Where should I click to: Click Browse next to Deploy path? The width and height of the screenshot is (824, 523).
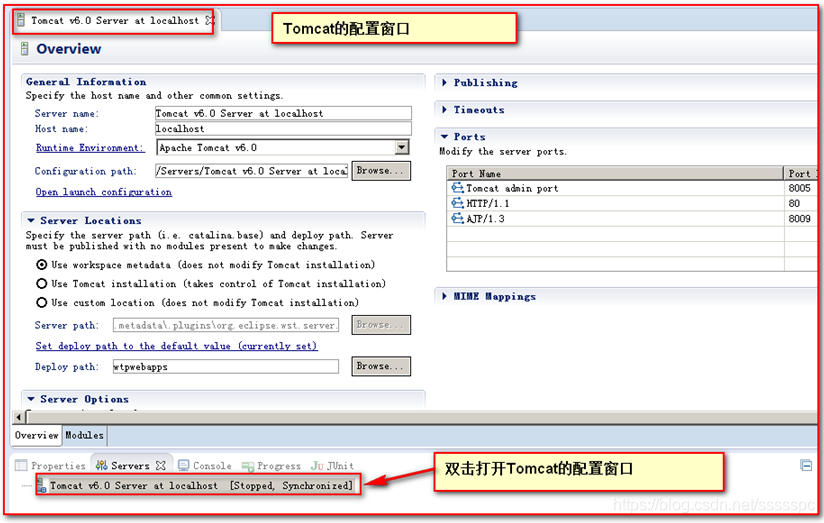click(381, 366)
